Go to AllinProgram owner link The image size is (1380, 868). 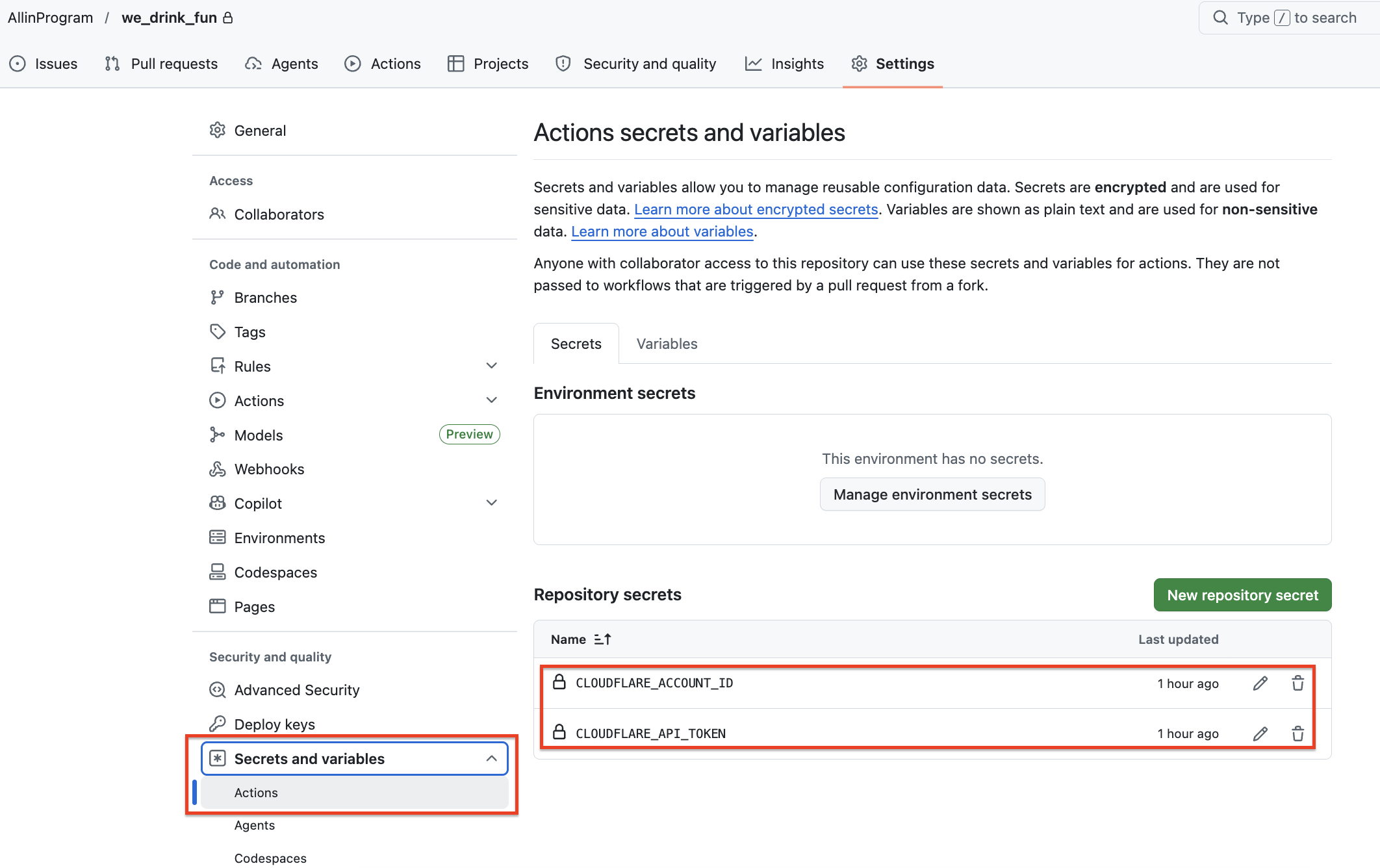51,18
